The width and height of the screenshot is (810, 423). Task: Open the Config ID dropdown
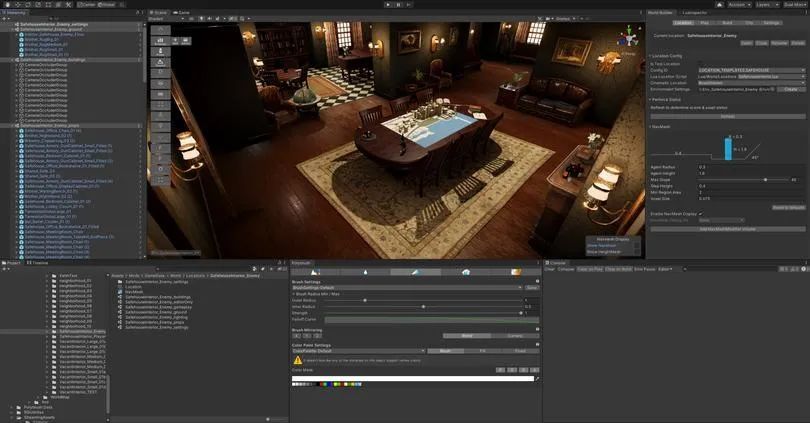click(752, 70)
